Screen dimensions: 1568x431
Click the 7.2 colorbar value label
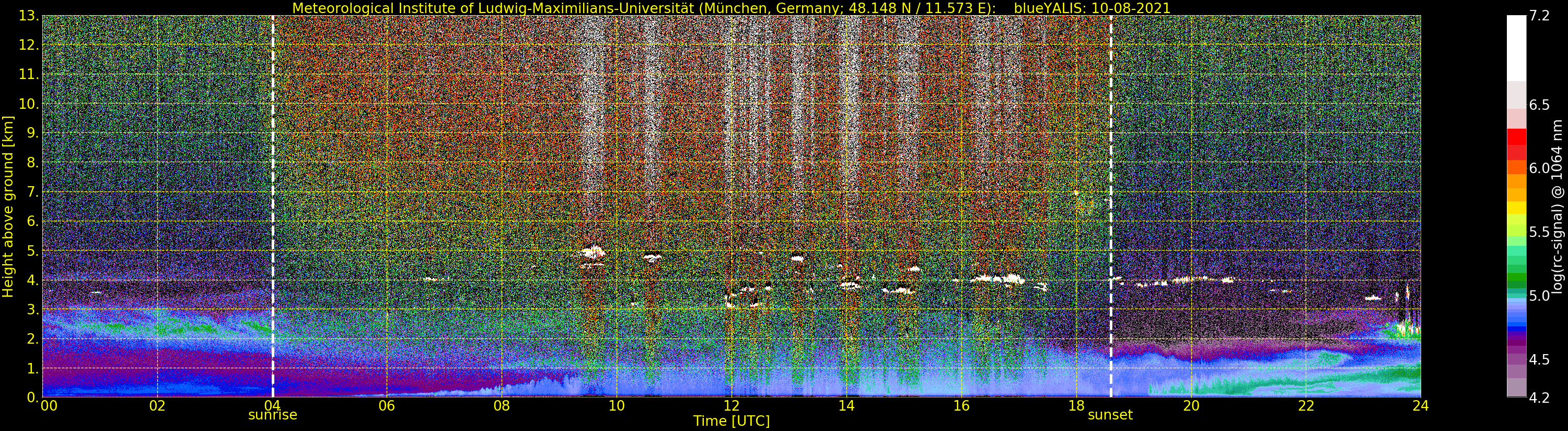coord(1539,16)
